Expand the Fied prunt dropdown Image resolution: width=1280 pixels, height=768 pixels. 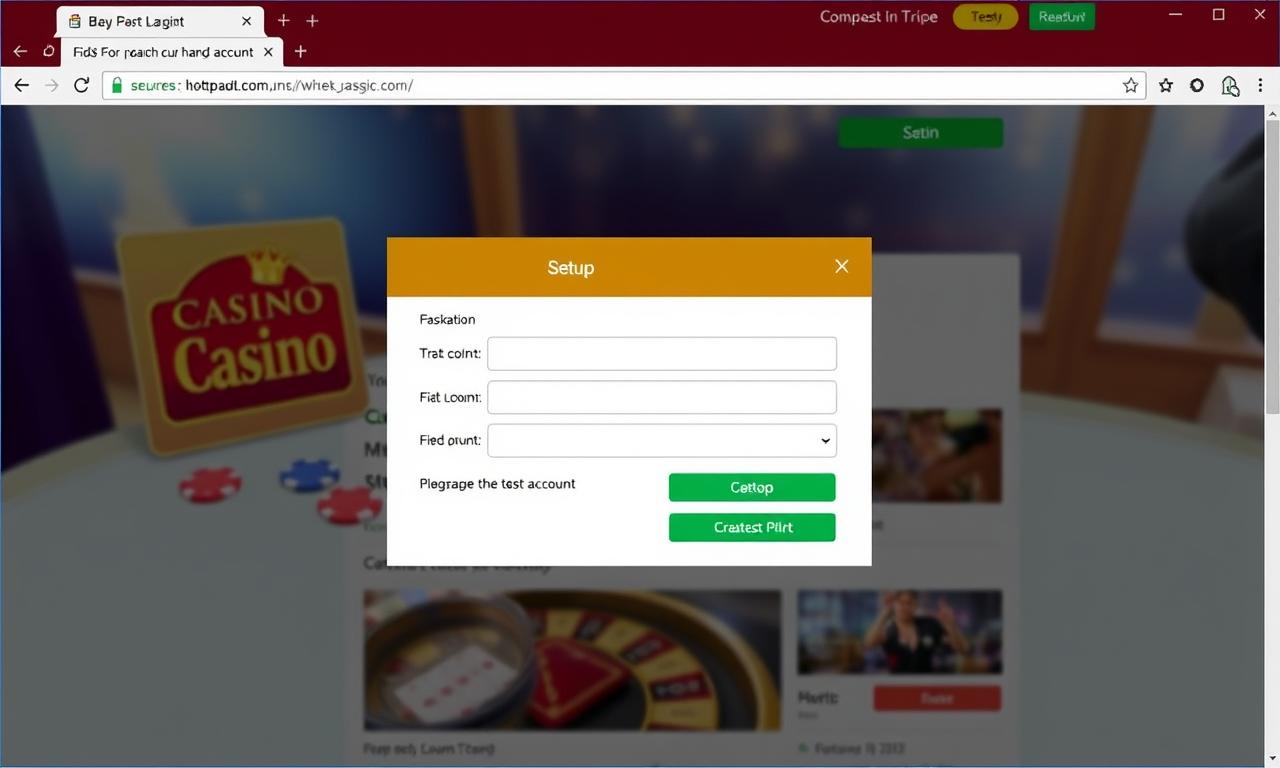click(x=661, y=440)
